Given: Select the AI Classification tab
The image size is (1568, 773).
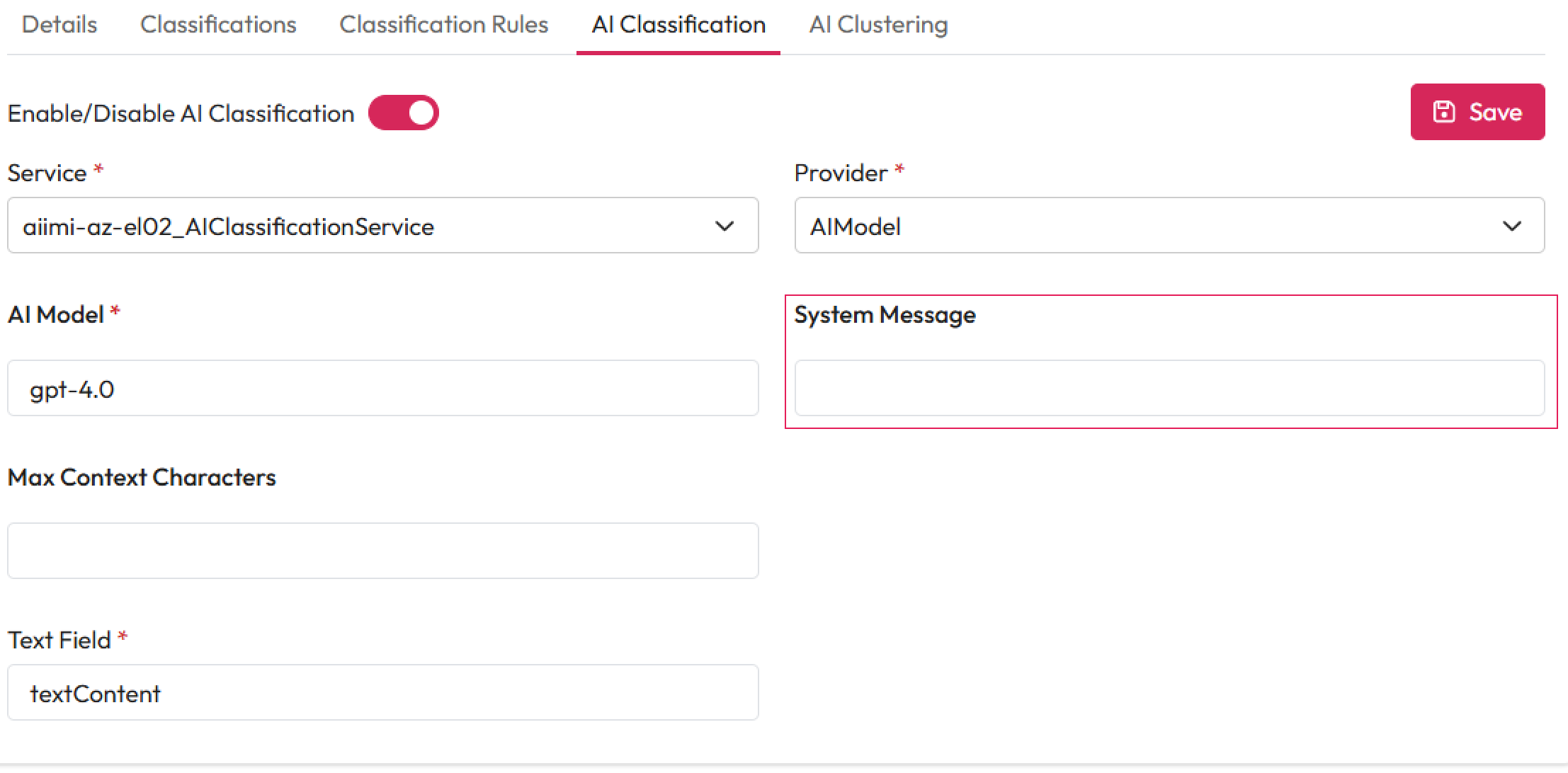Looking at the screenshot, I should click(x=678, y=25).
